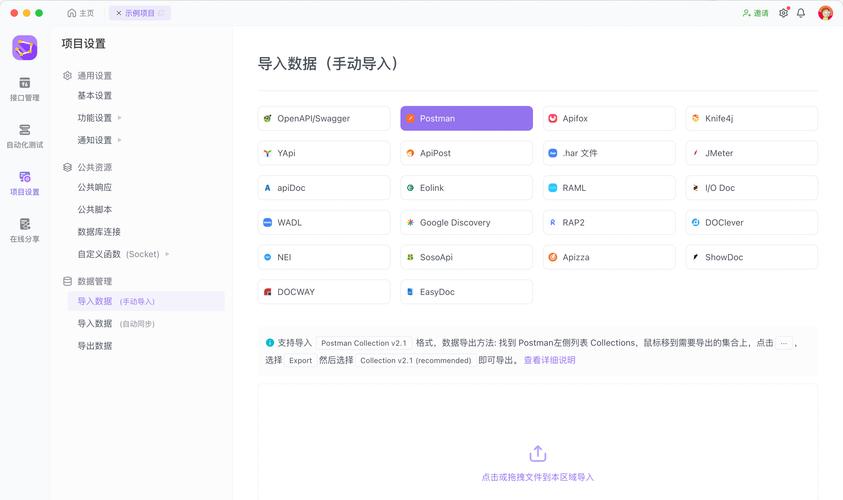Select the Google Discovery import option
The image size is (843, 500).
[467, 223]
